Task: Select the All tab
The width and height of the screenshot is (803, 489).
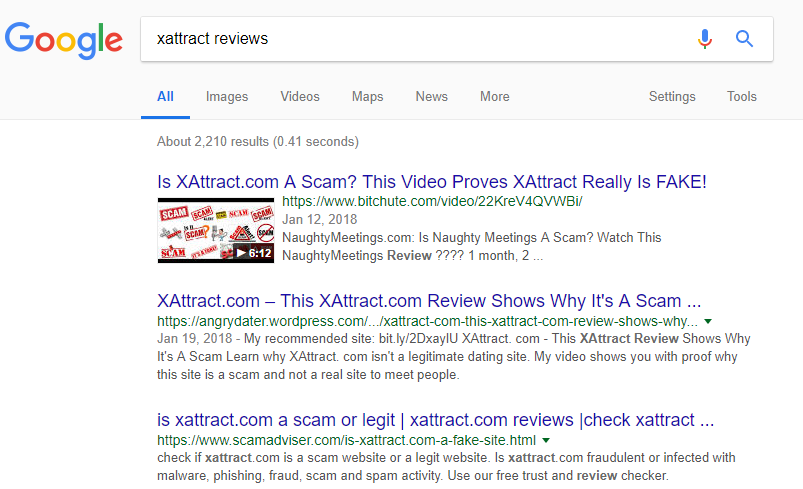Action: (x=165, y=96)
